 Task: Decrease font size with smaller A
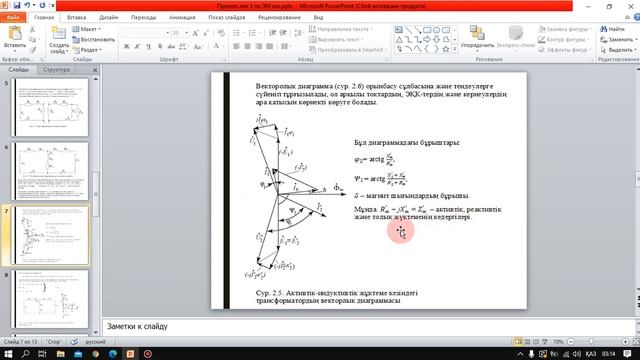point(206,33)
